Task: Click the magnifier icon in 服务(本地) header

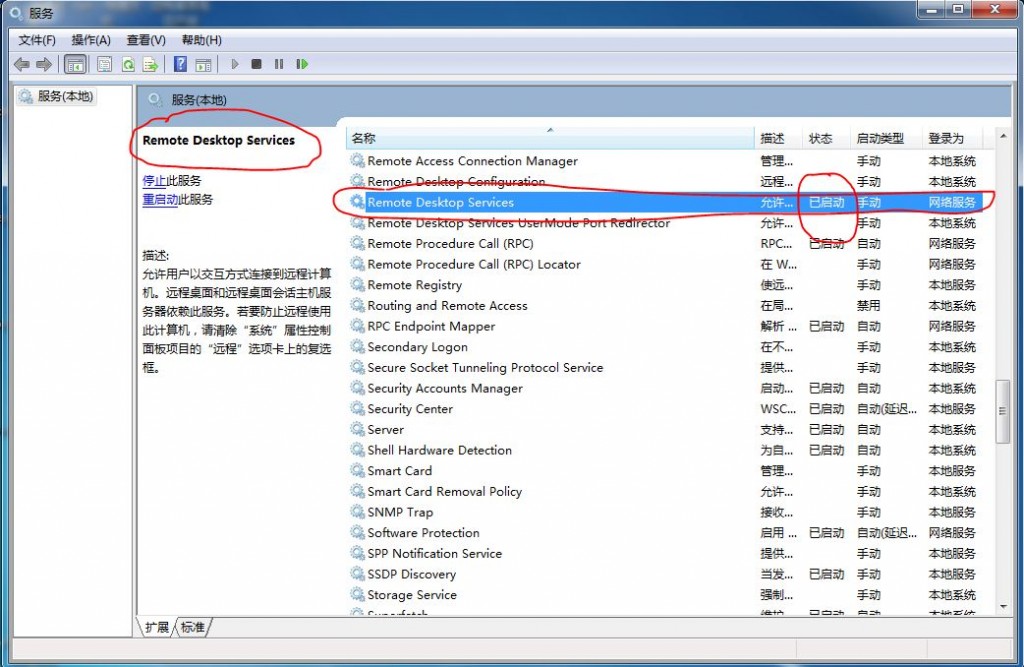Action: click(x=155, y=100)
